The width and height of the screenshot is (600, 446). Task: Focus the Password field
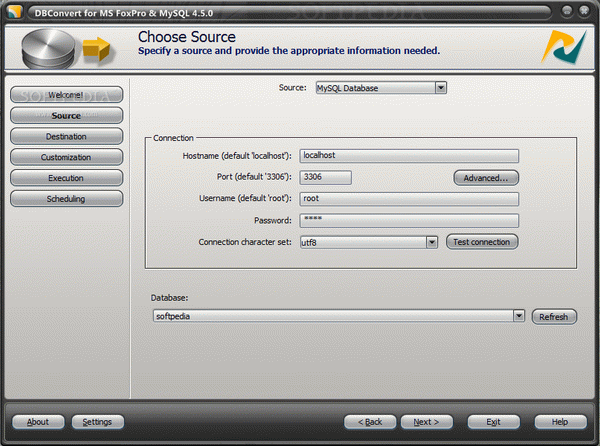(x=409, y=221)
